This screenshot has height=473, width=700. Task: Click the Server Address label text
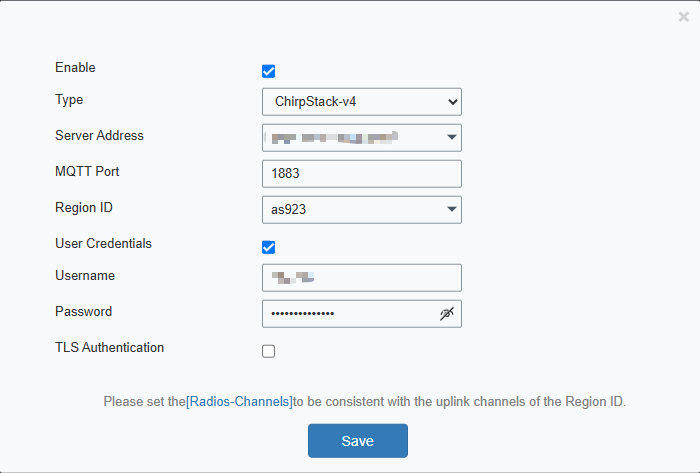click(100, 136)
